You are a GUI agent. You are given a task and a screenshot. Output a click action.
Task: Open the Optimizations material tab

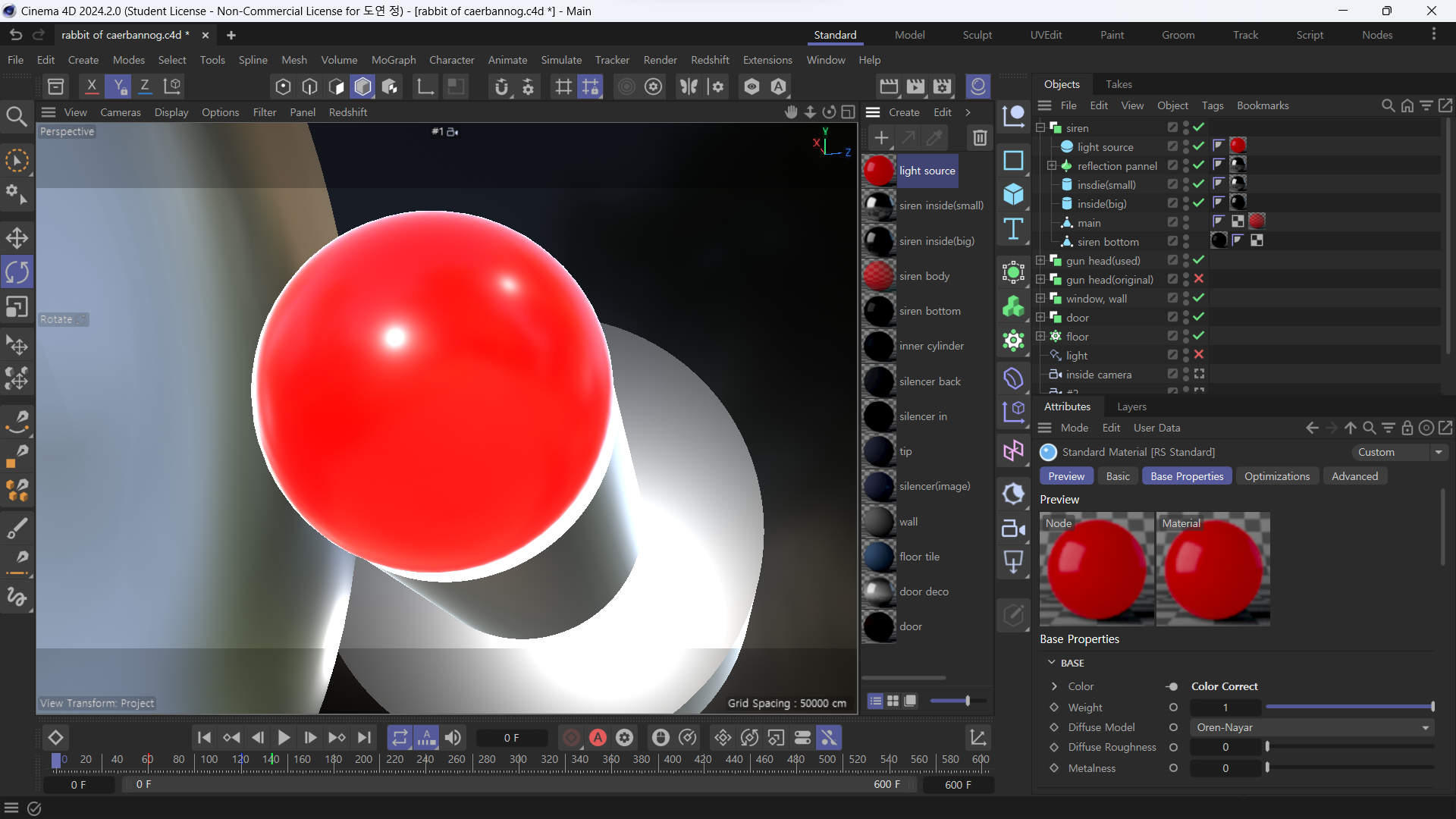[x=1277, y=476]
